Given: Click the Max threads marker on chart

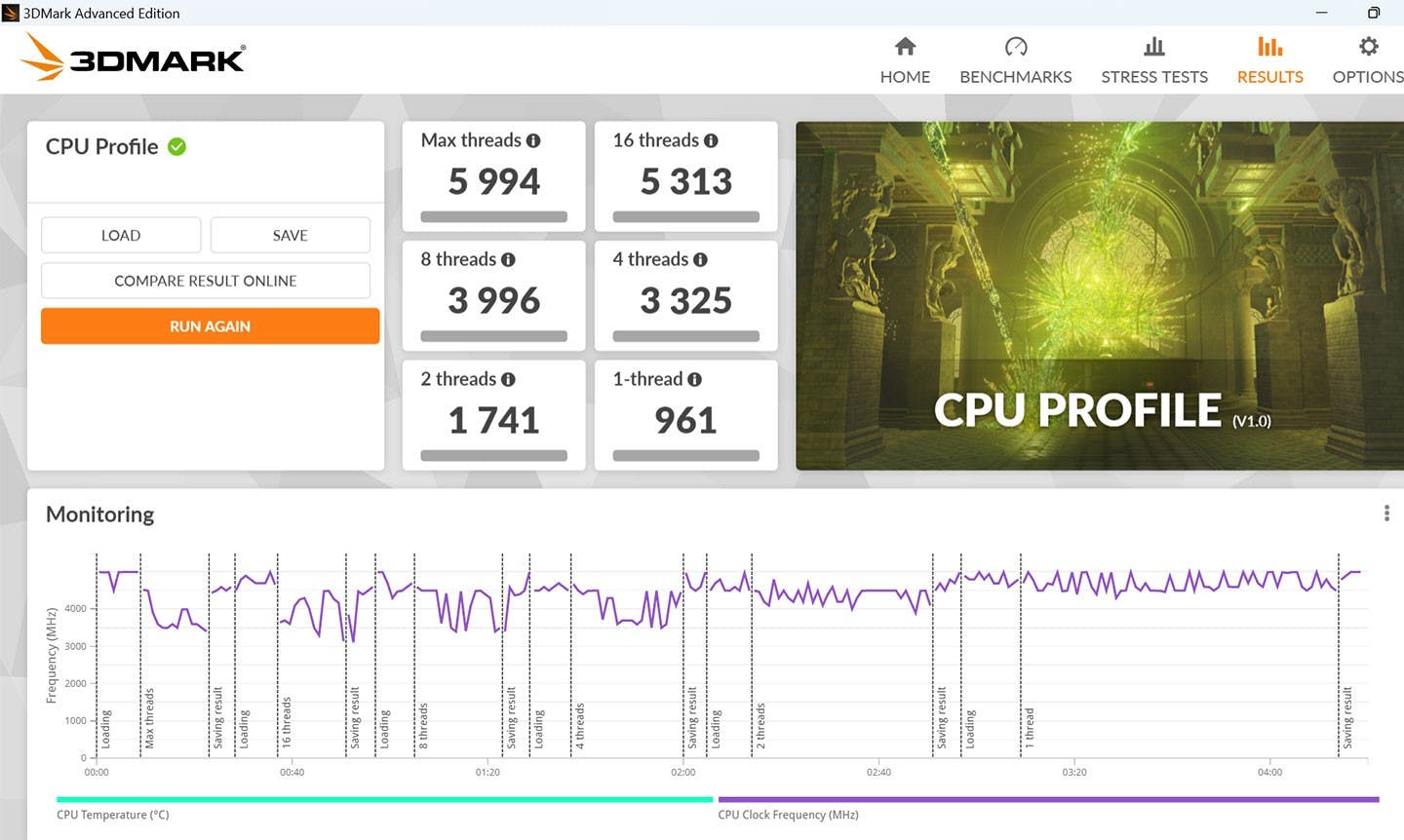Looking at the screenshot, I should pyautogui.click(x=149, y=717).
